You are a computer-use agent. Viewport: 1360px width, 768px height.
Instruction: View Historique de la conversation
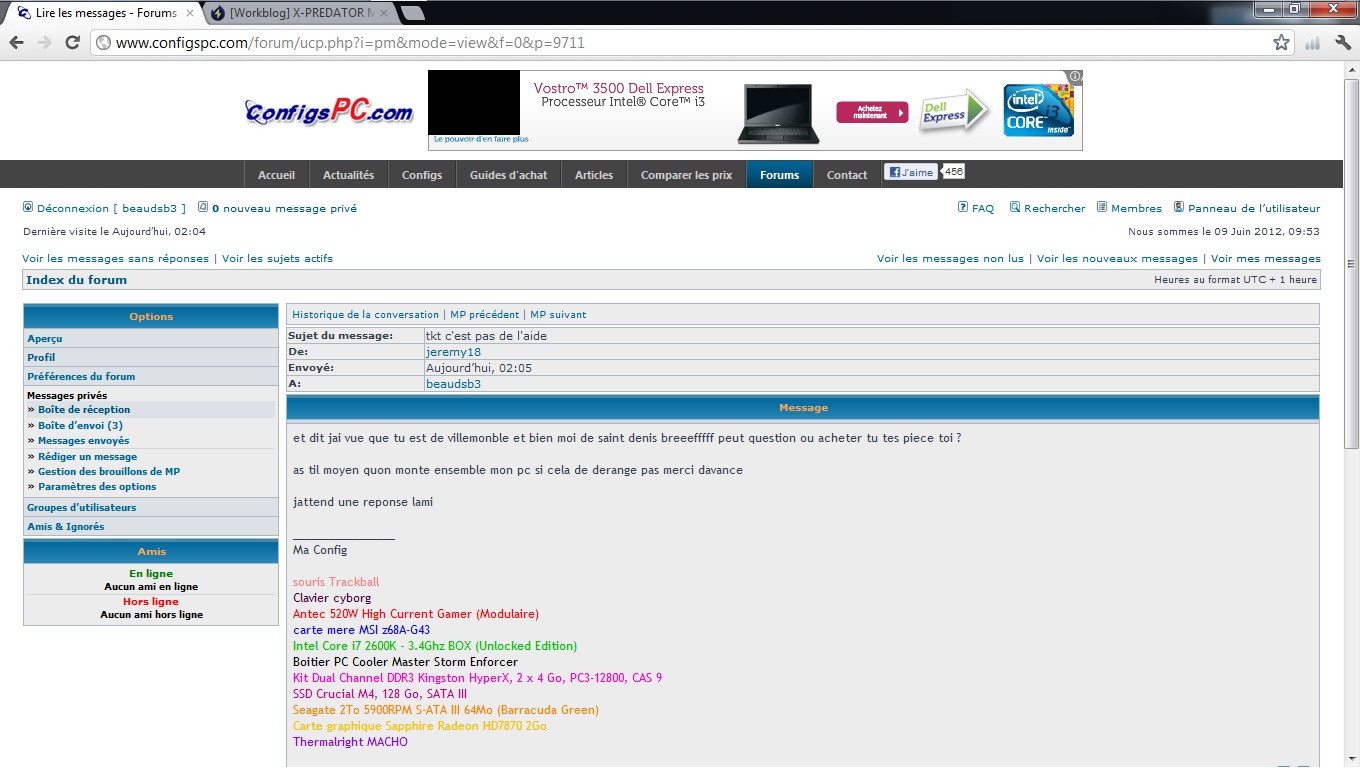tap(365, 315)
